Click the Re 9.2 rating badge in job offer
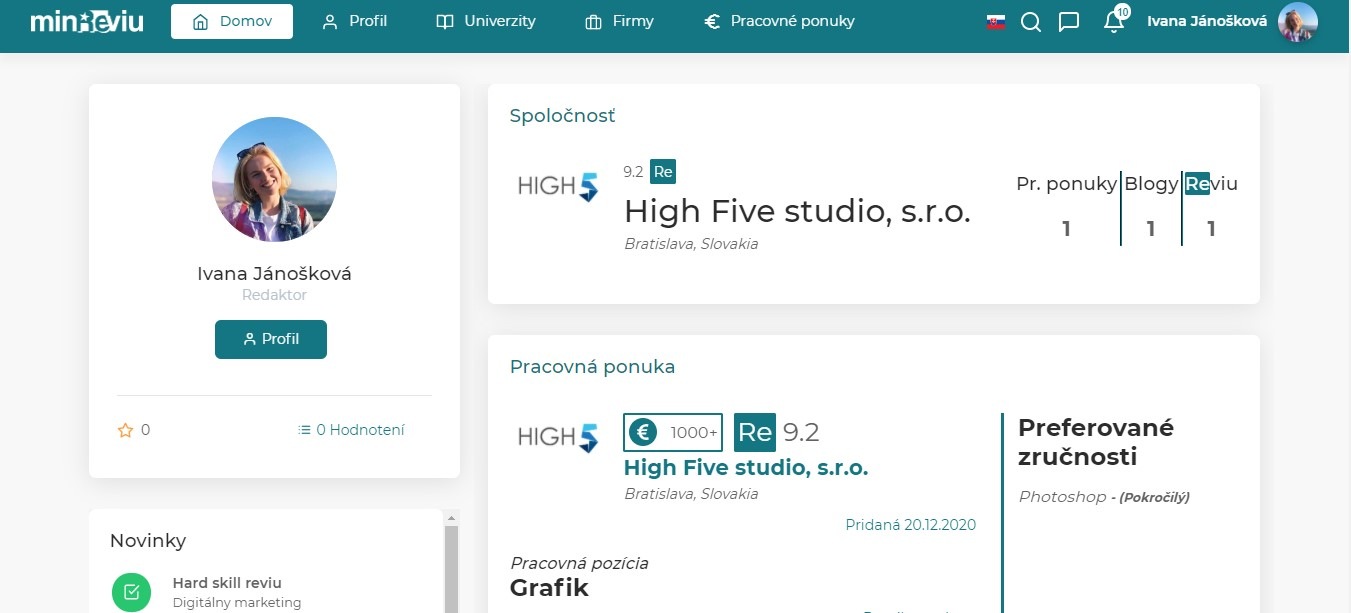Viewport: 1351px width, 613px height. point(776,432)
